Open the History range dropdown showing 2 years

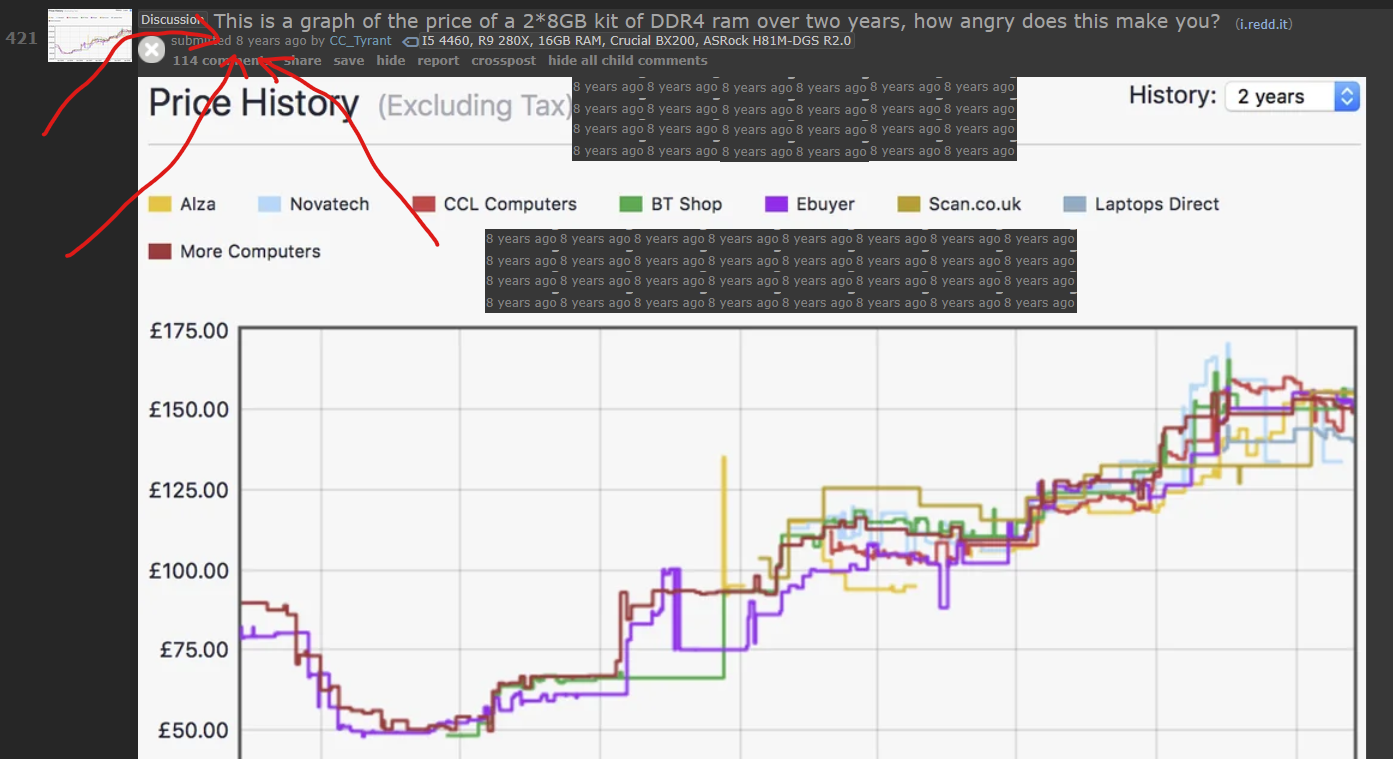pos(1293,96)
